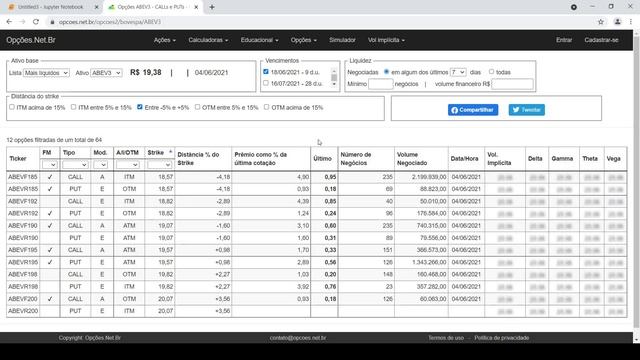The width and height of the screenshot is (640, 360).
Task: Check ITM entre 5% e 15%
Action: pos(73,107)
